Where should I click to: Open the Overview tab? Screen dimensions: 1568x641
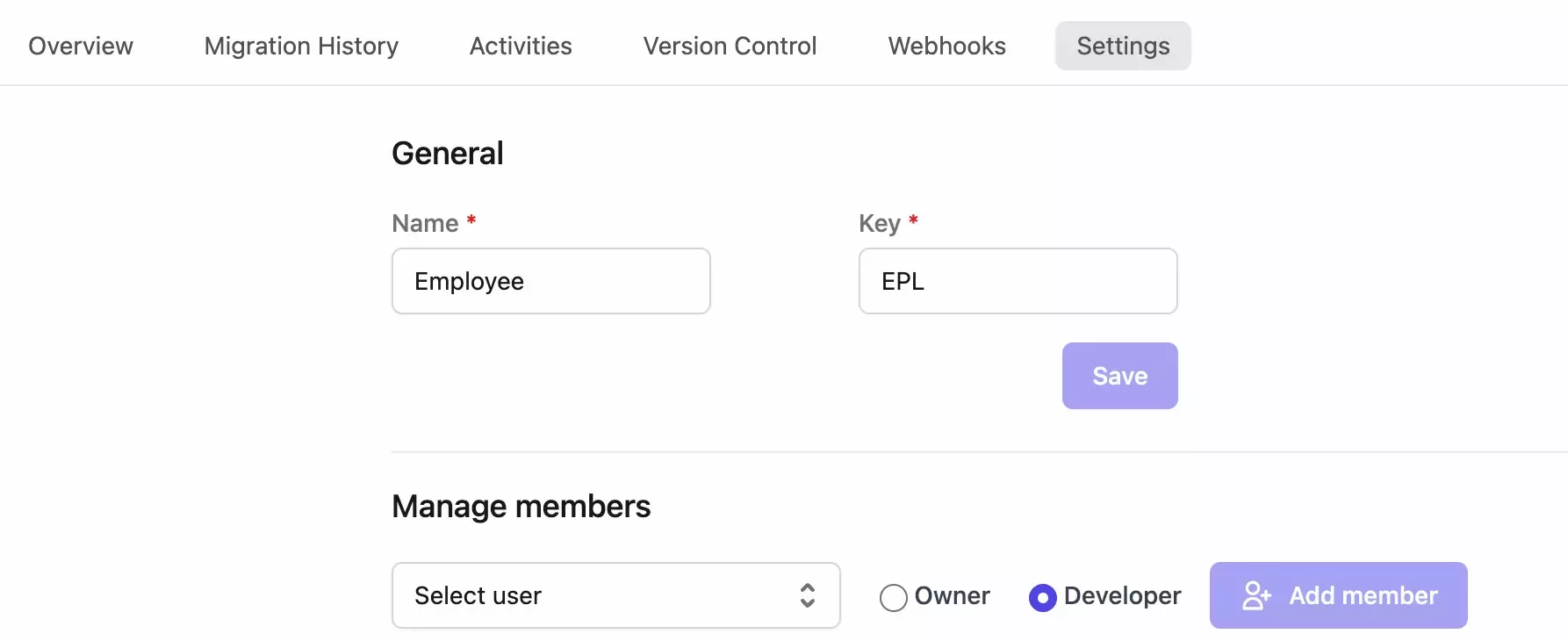pos(81,46)
